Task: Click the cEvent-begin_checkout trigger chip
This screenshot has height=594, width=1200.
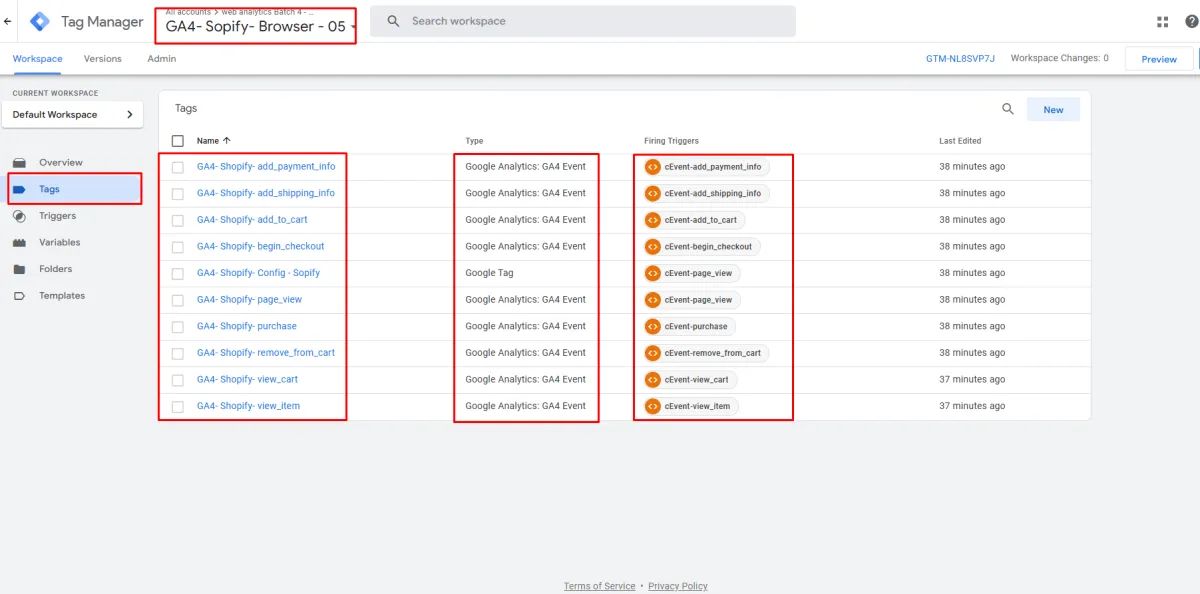Action: click(702, 246)
